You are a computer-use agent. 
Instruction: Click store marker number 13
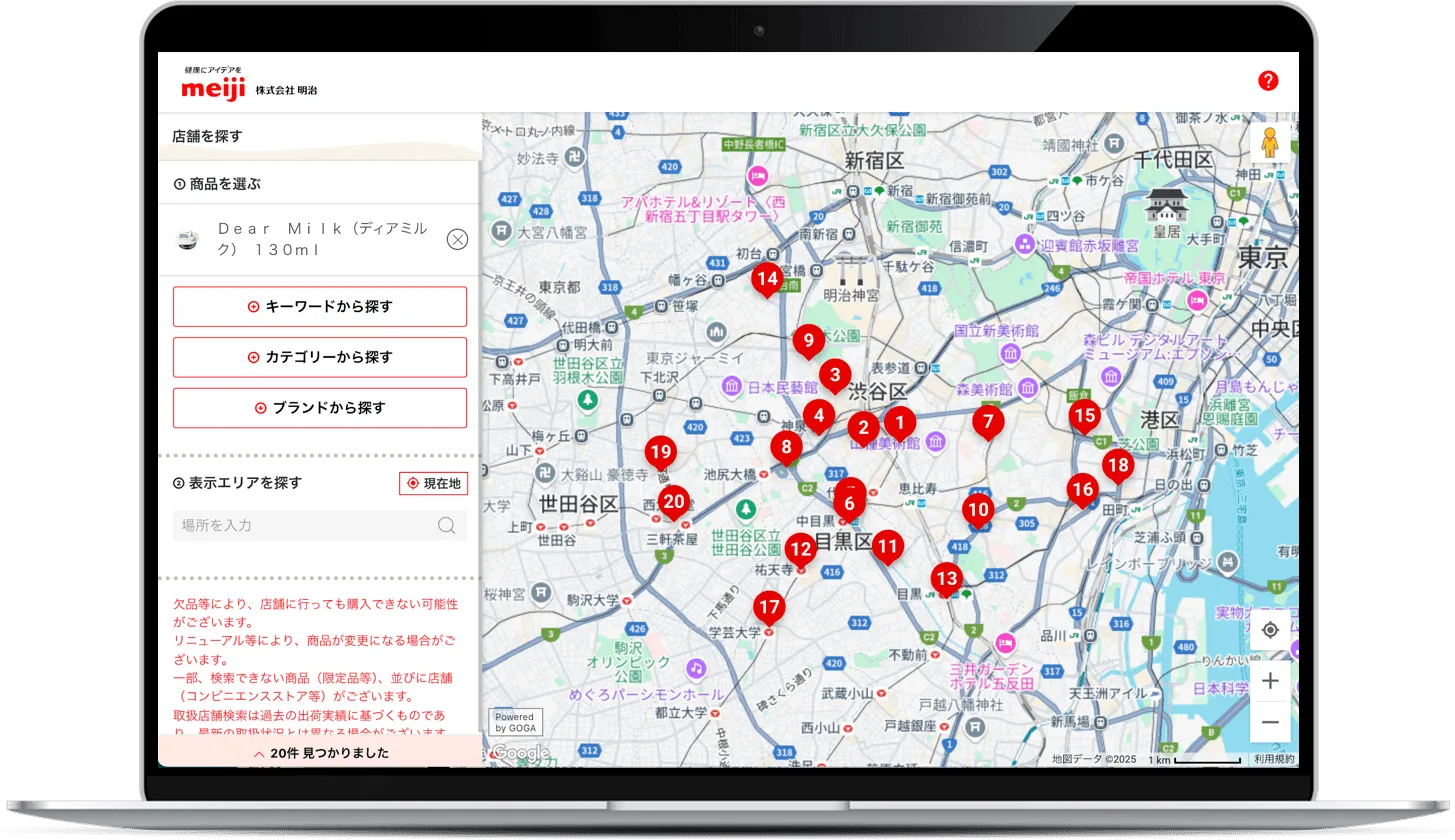[946, 579]
